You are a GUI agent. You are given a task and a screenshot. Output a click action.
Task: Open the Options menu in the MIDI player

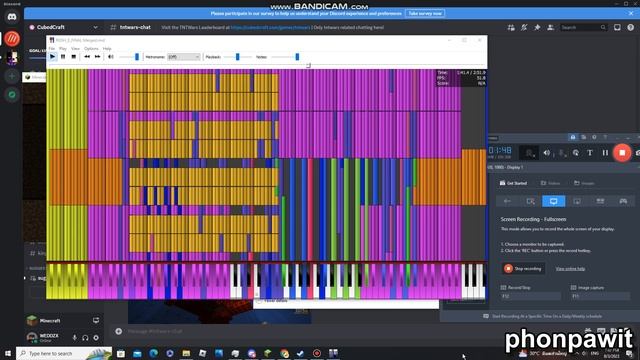[91, 49]
